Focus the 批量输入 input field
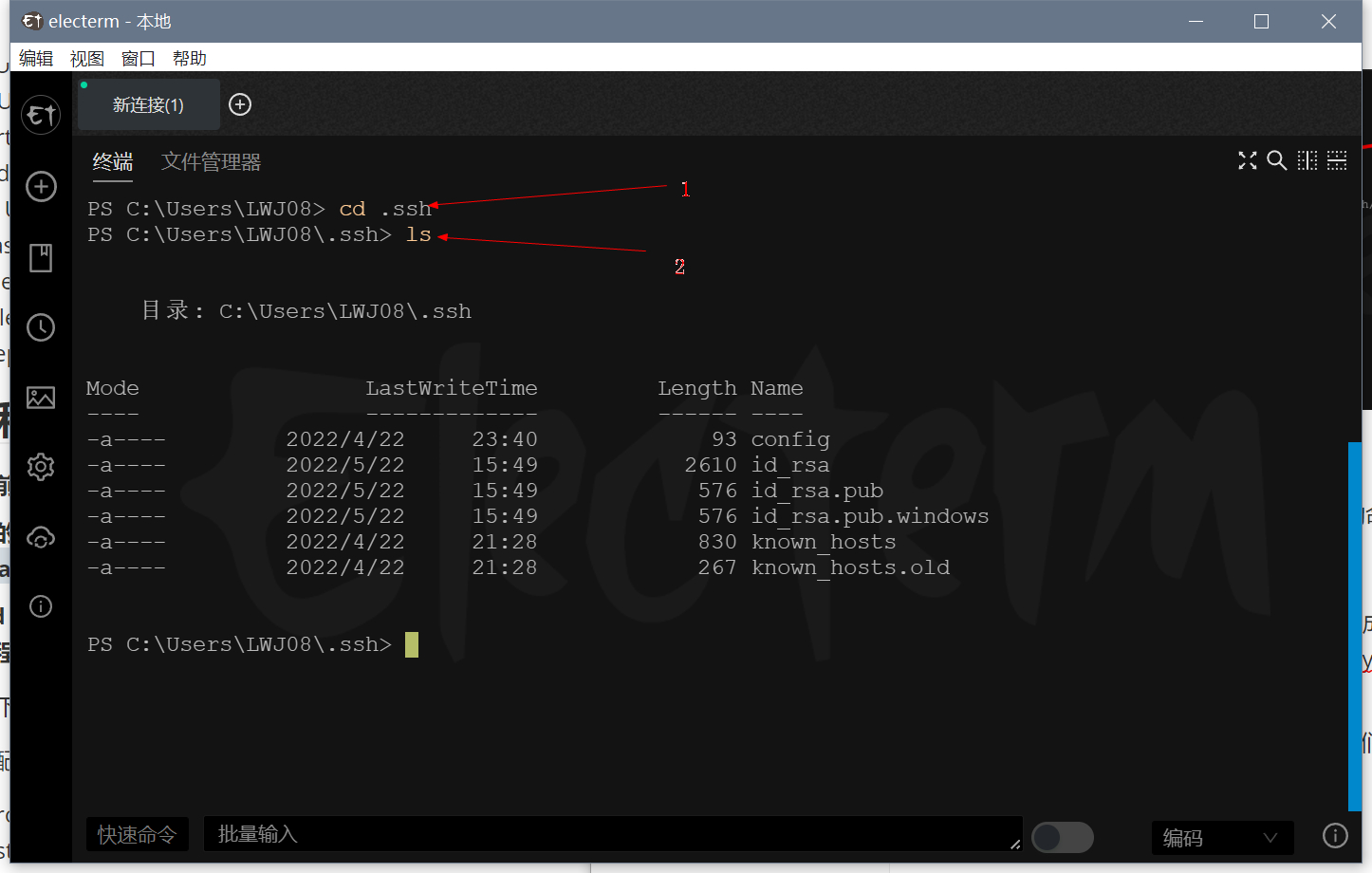This screenshot has width=1372, height=873. coord(613,834)
